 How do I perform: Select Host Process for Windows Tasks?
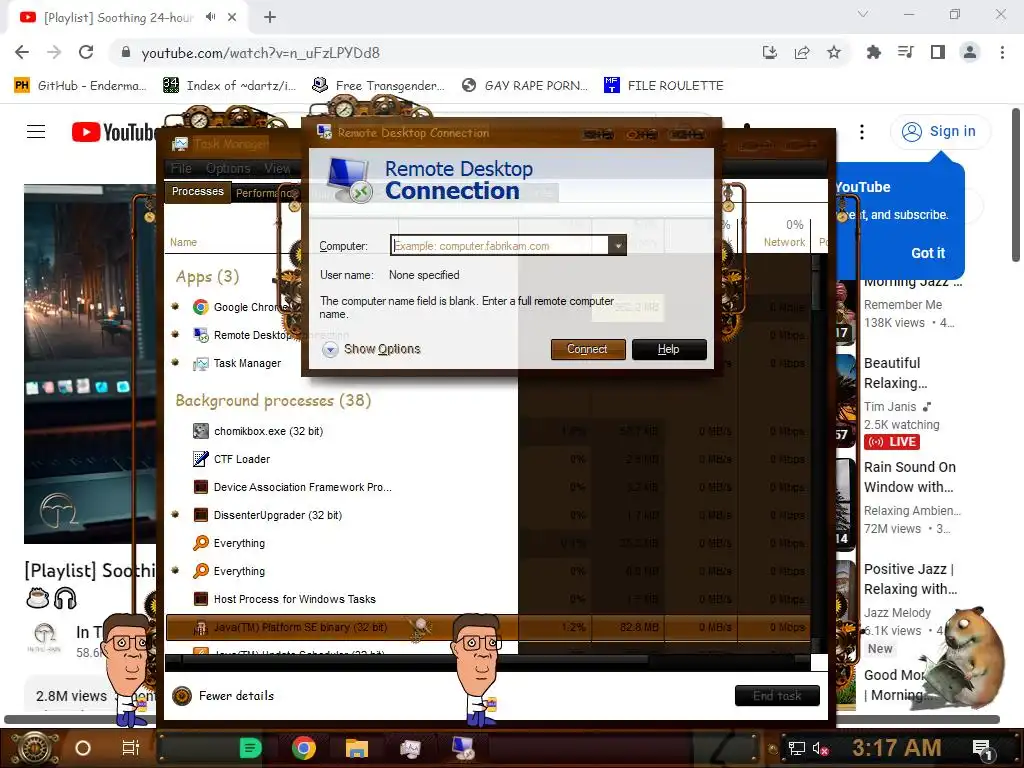[295, 599]
